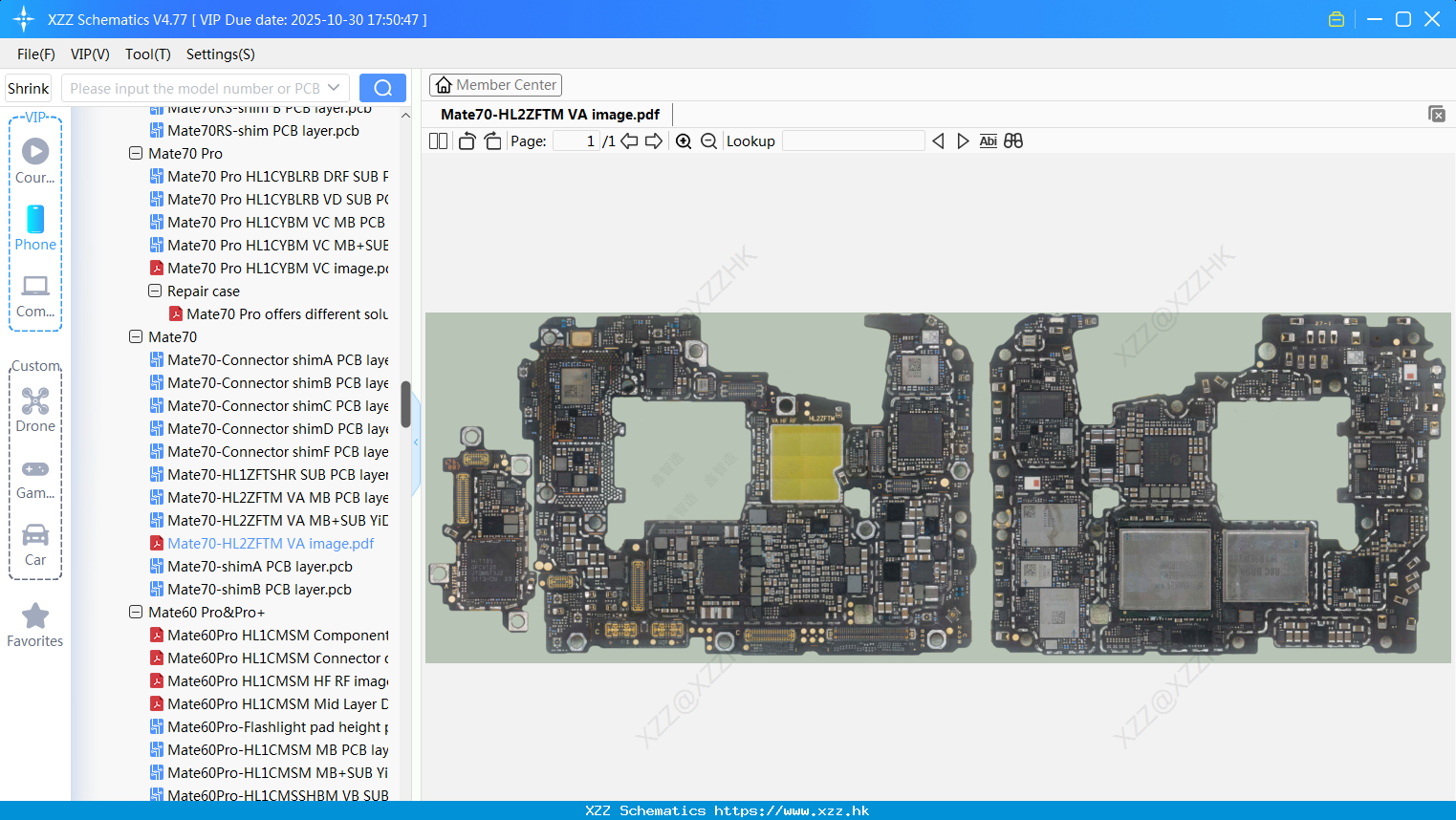Image resolution: width=1456 pixels, height=820 pixels.
Task: Open Mate70-Connector shimF PCB layer
Action: (269, 452)
